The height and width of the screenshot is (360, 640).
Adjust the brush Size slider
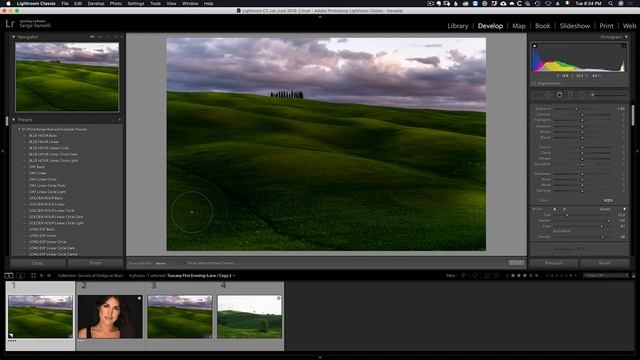pos(567,215)
